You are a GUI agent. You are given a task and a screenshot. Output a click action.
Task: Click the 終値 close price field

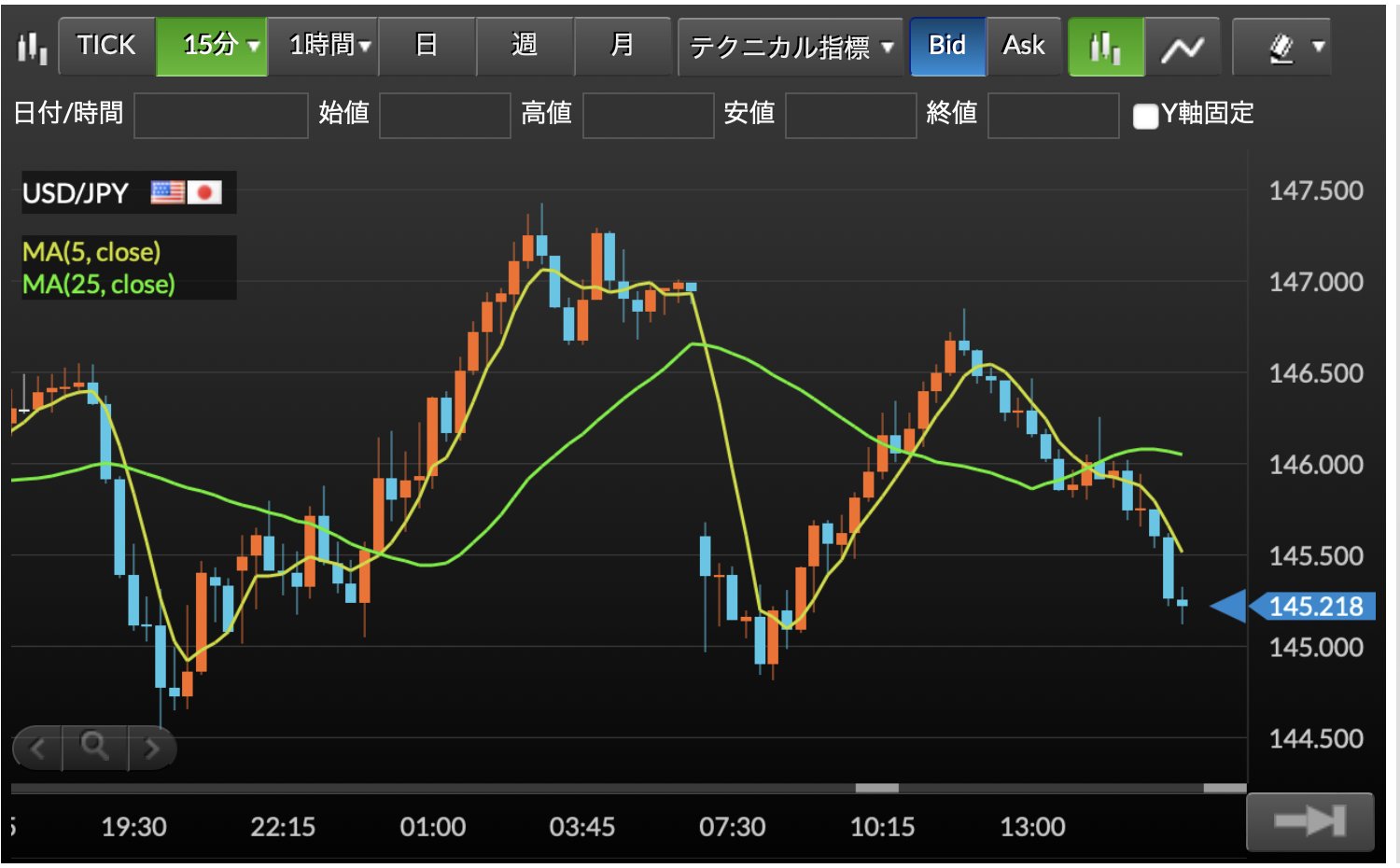point(1054,115)
